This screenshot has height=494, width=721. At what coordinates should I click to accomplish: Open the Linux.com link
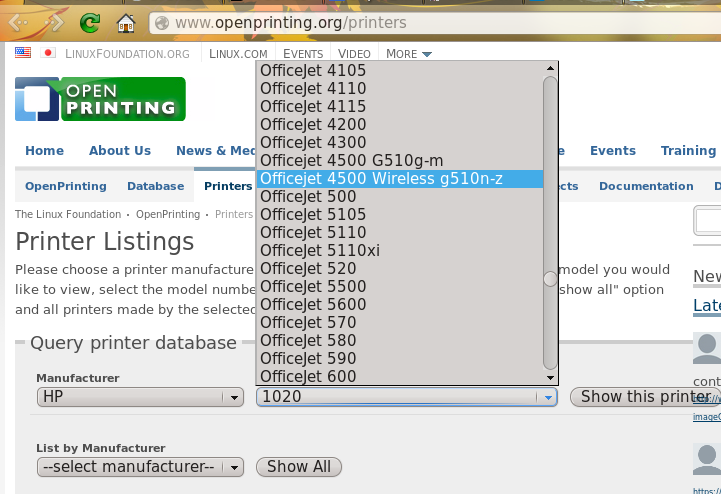238,54
